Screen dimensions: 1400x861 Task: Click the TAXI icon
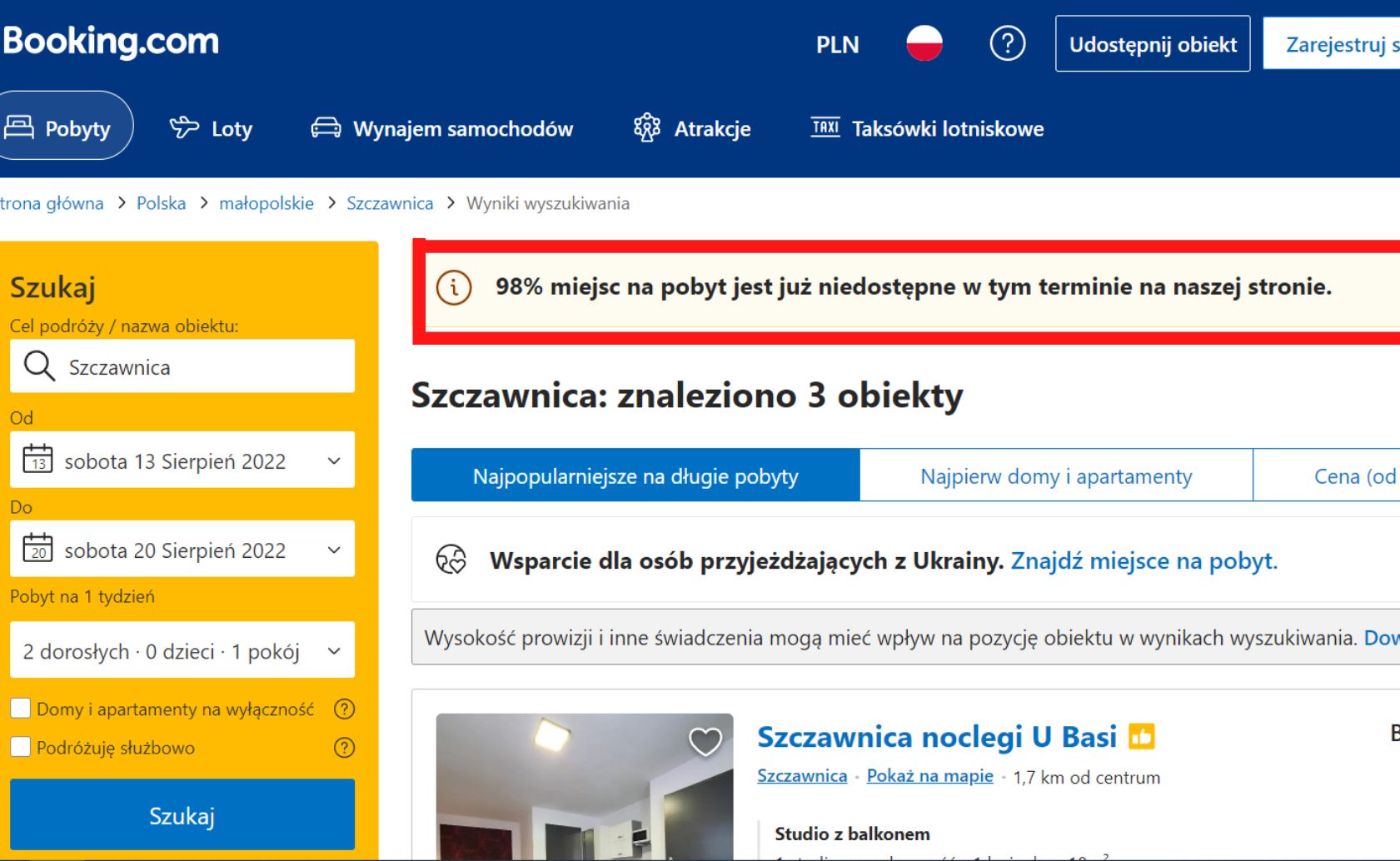825,127
